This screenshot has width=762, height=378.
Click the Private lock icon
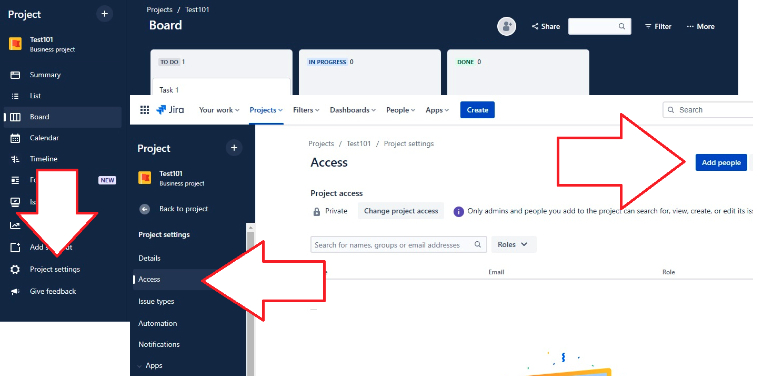click(317, 212)
